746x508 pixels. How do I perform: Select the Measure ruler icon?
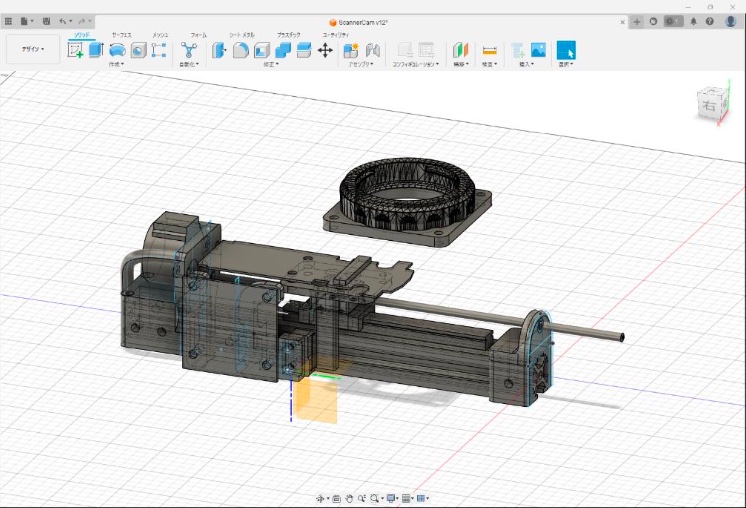tap(490, 50)
